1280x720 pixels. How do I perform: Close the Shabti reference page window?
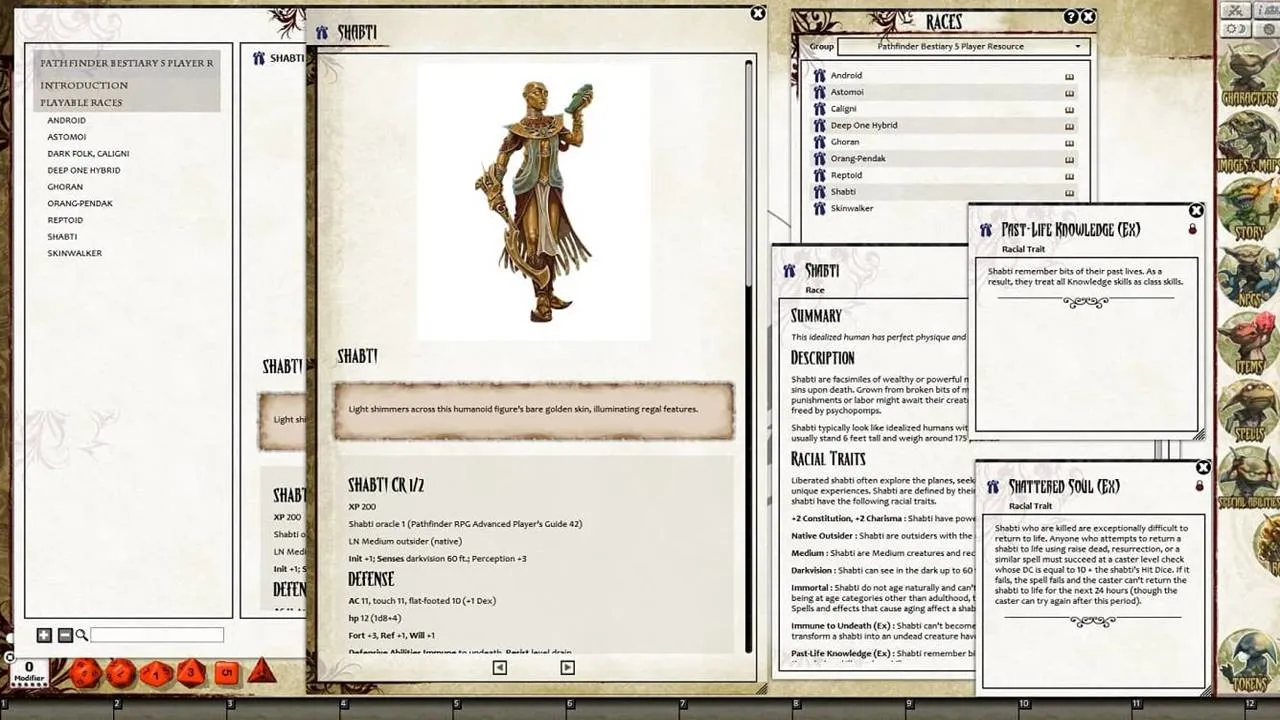point(758,13)
